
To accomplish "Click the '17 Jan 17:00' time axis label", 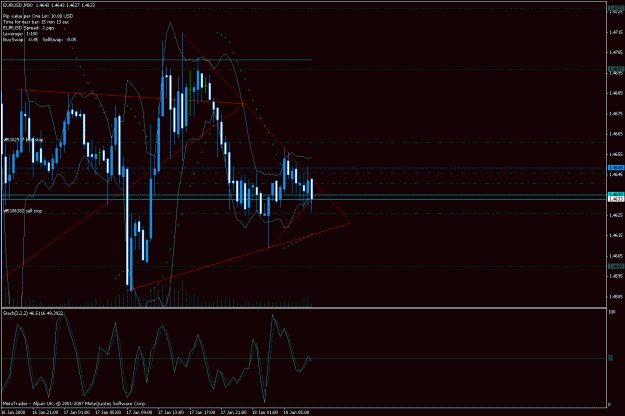I will coord(202,413).
